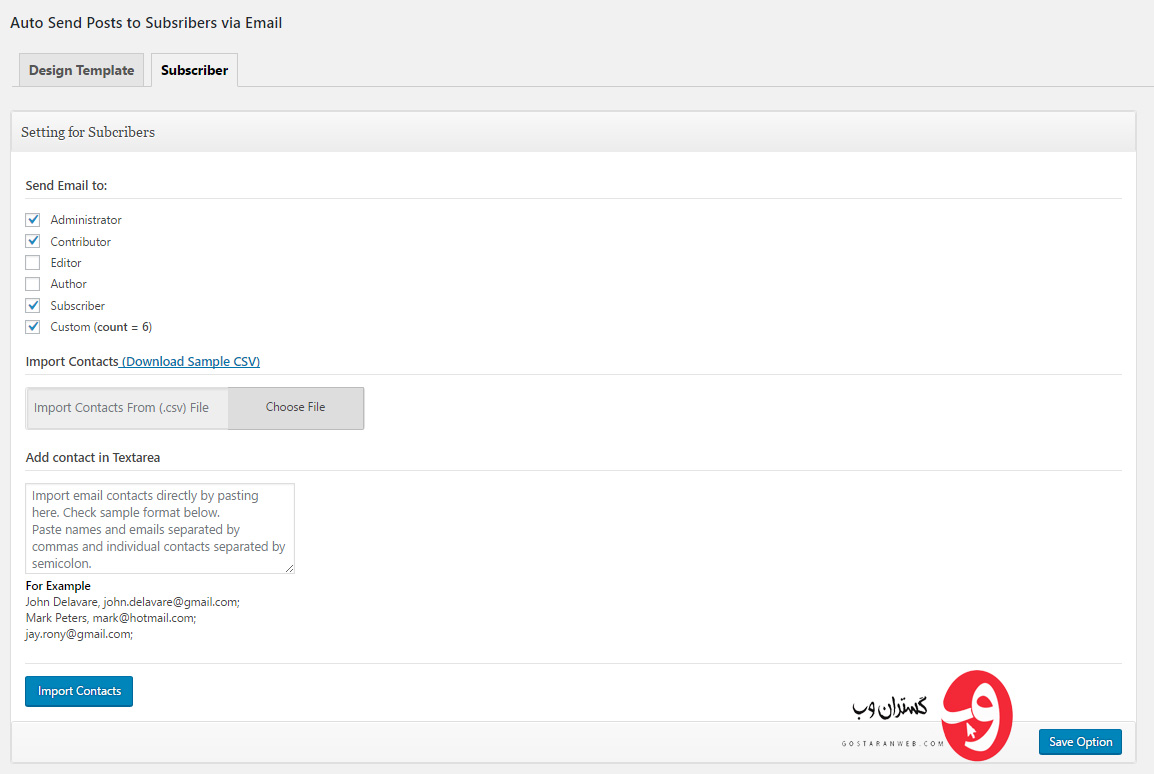Uncheck the Administrator checkbox
The width and height of the screenshot is (1154, 774).
33,220
